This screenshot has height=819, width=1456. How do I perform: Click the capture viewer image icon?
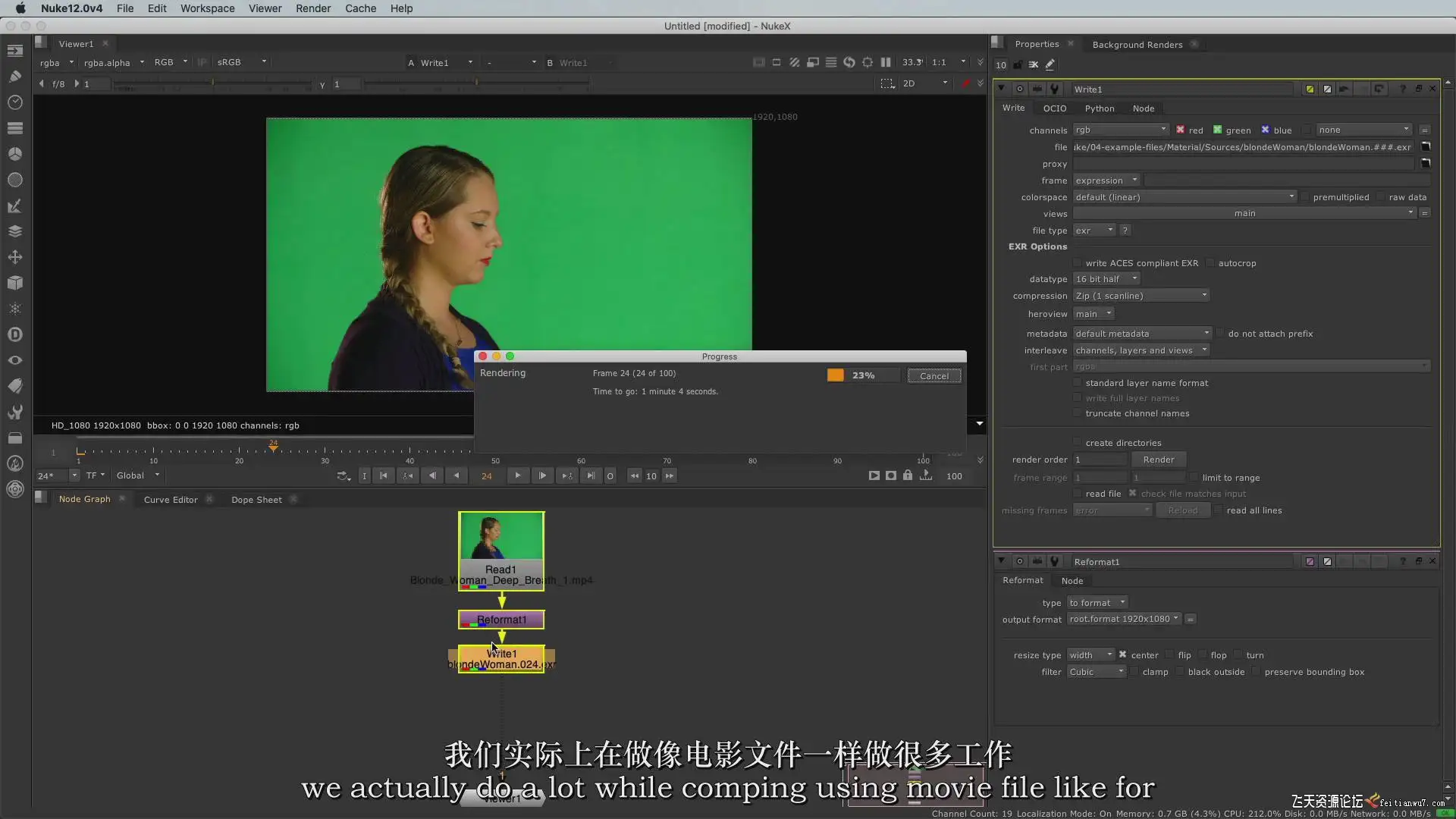click(891, 476)
